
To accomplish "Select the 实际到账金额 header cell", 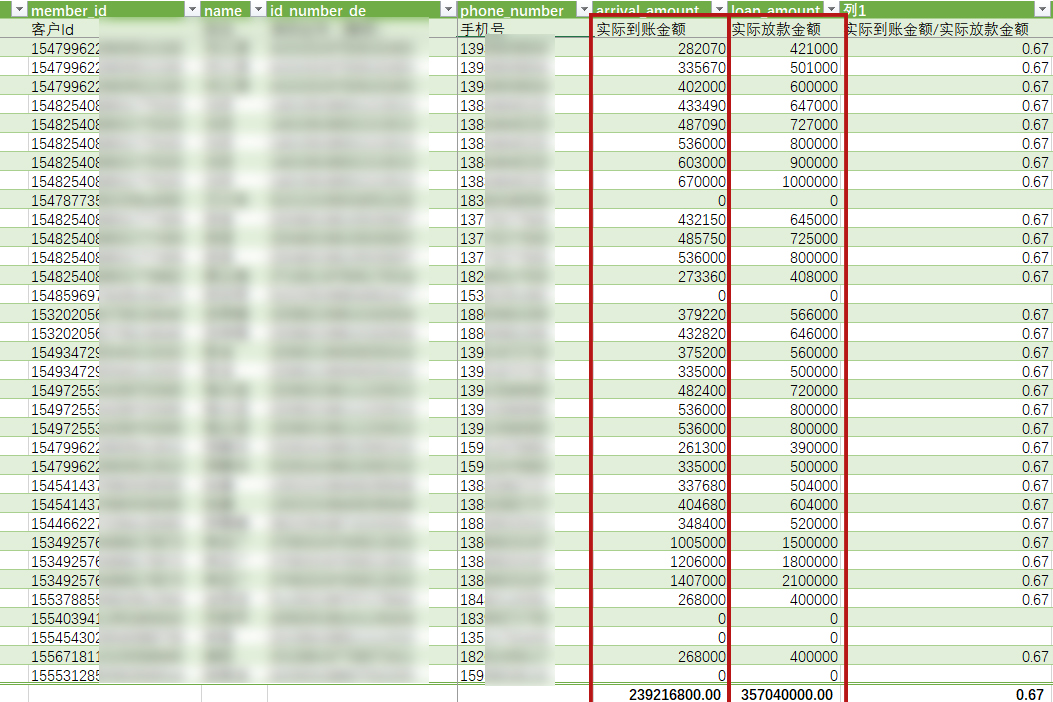I will [x=659, y=29].
